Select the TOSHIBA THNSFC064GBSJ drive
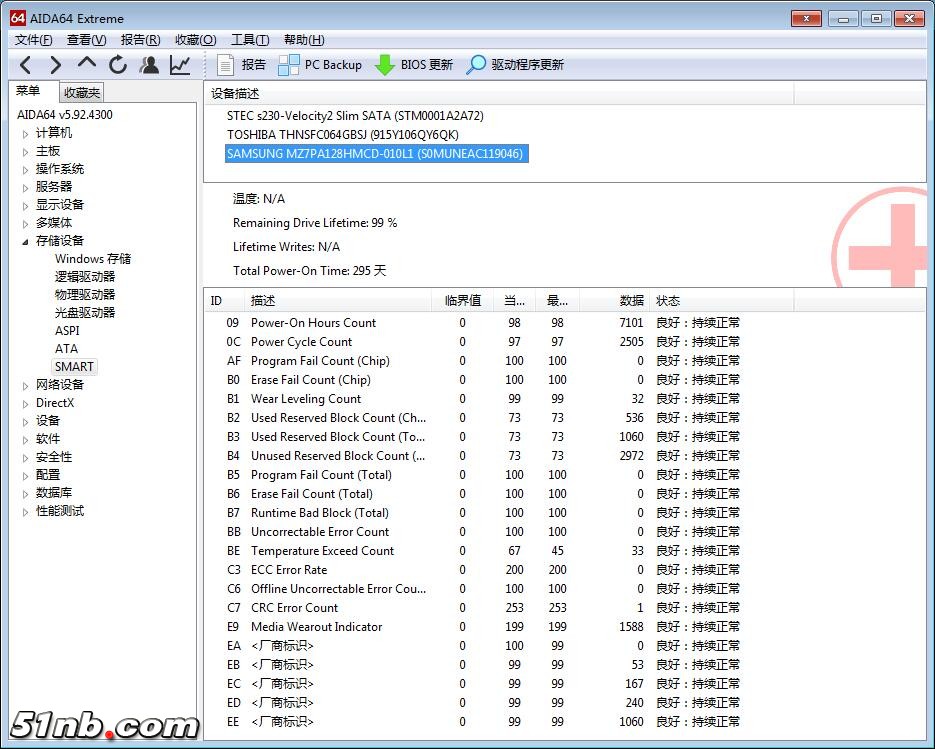Viewport: 935px width, 749px height. pos(342,135)
